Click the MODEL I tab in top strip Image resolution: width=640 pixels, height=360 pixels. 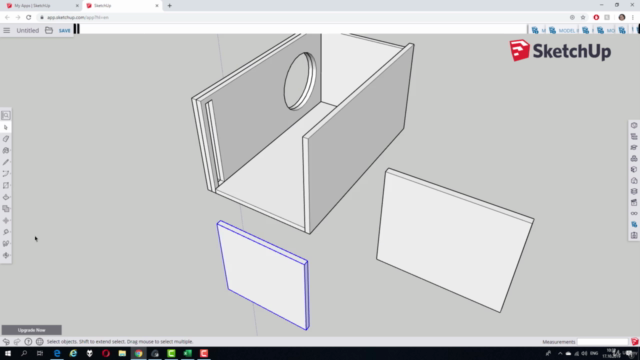[563, 31]
